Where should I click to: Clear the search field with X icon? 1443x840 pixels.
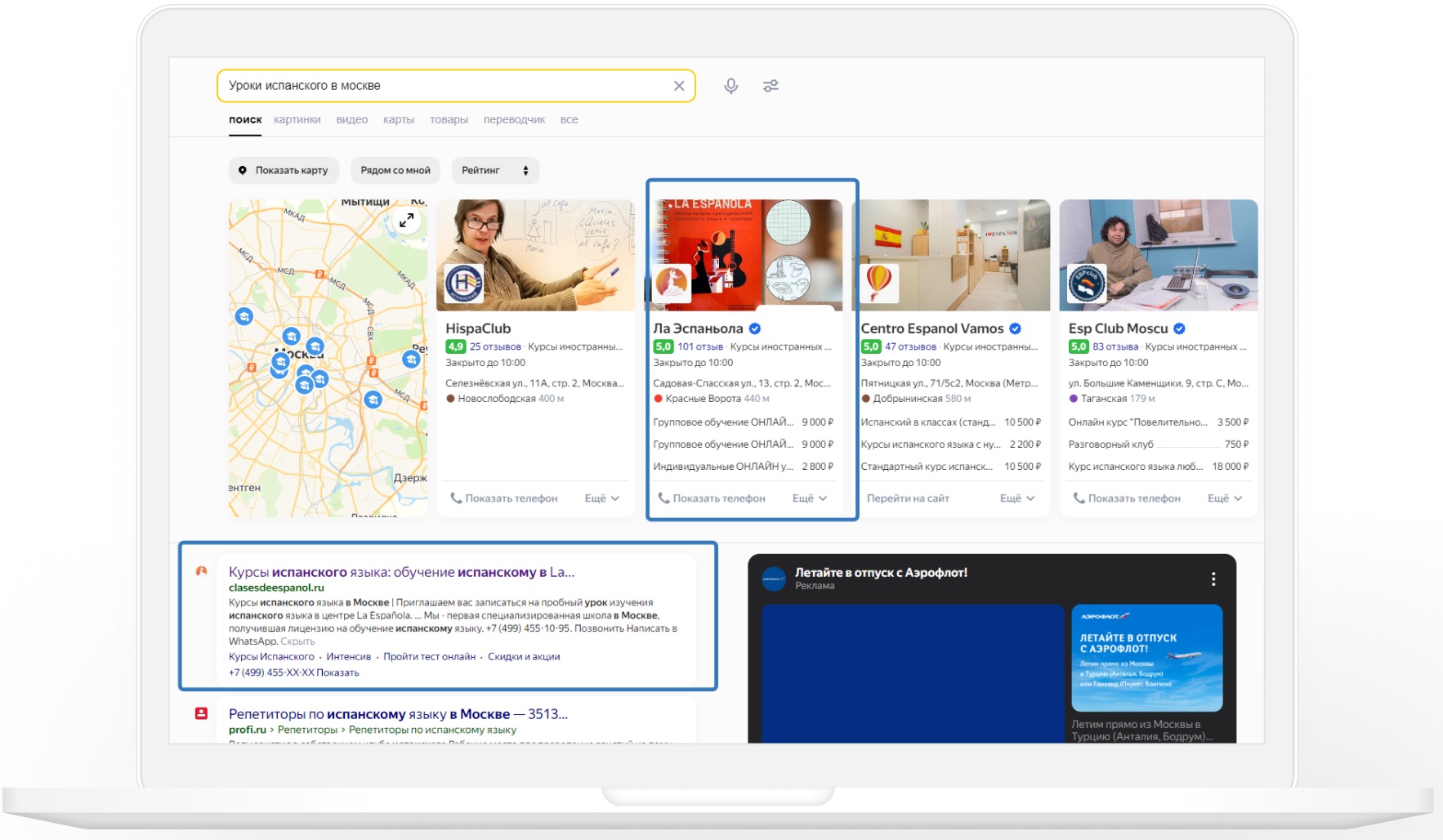tap(678, 86)
